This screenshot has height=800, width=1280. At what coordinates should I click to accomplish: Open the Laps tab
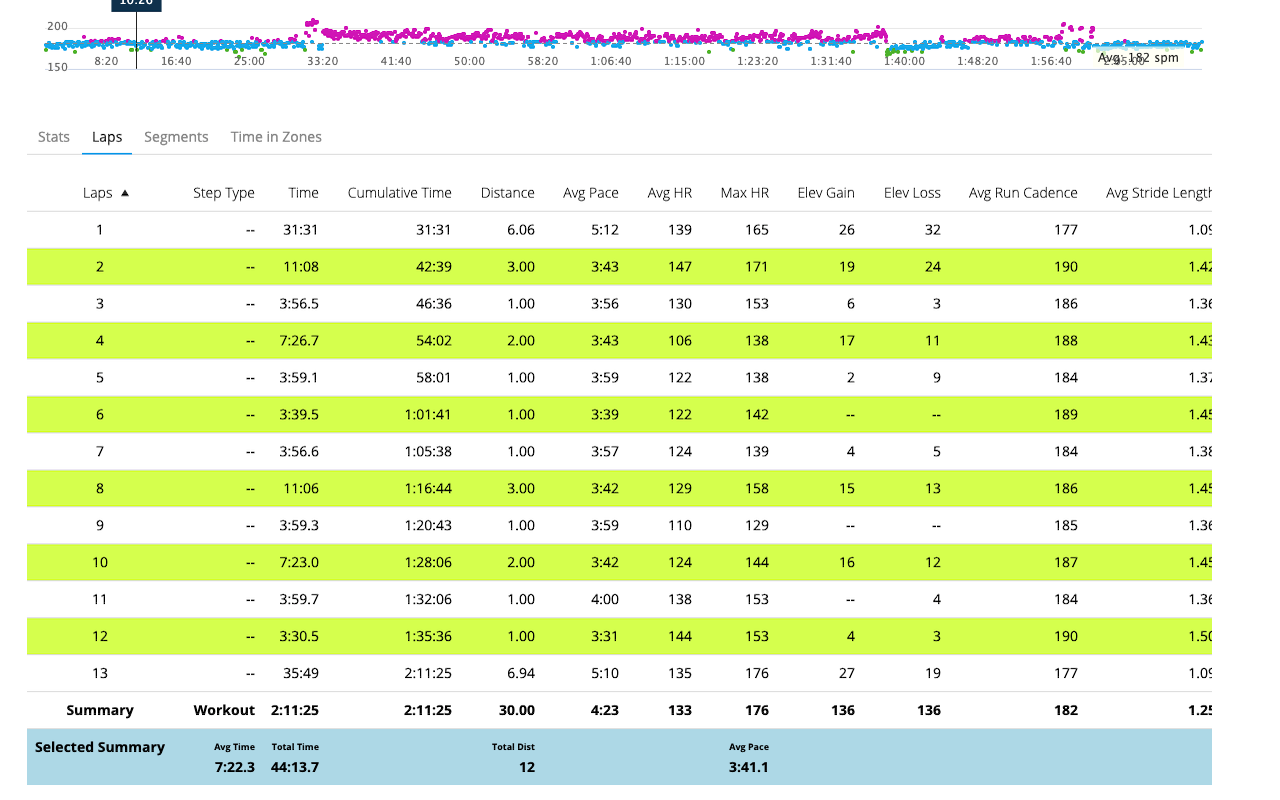pos(107,137)
